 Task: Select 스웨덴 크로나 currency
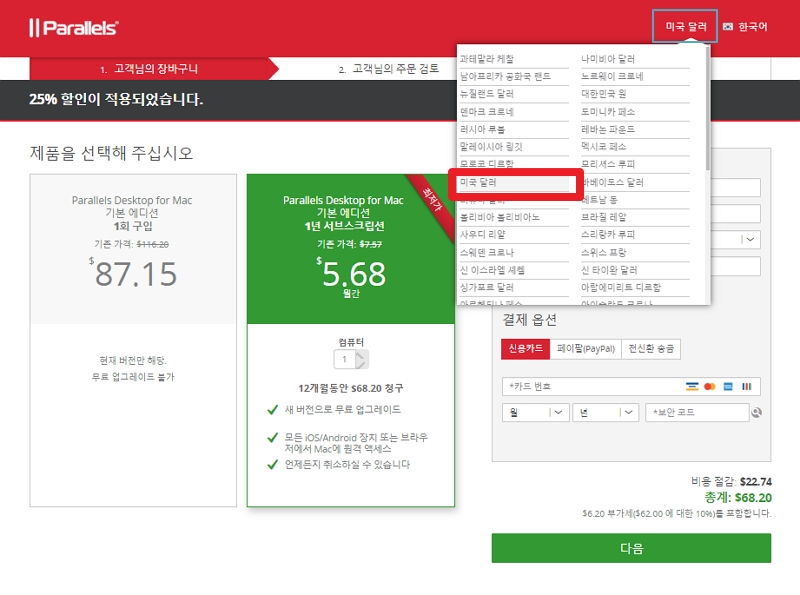tap(513, 253)
